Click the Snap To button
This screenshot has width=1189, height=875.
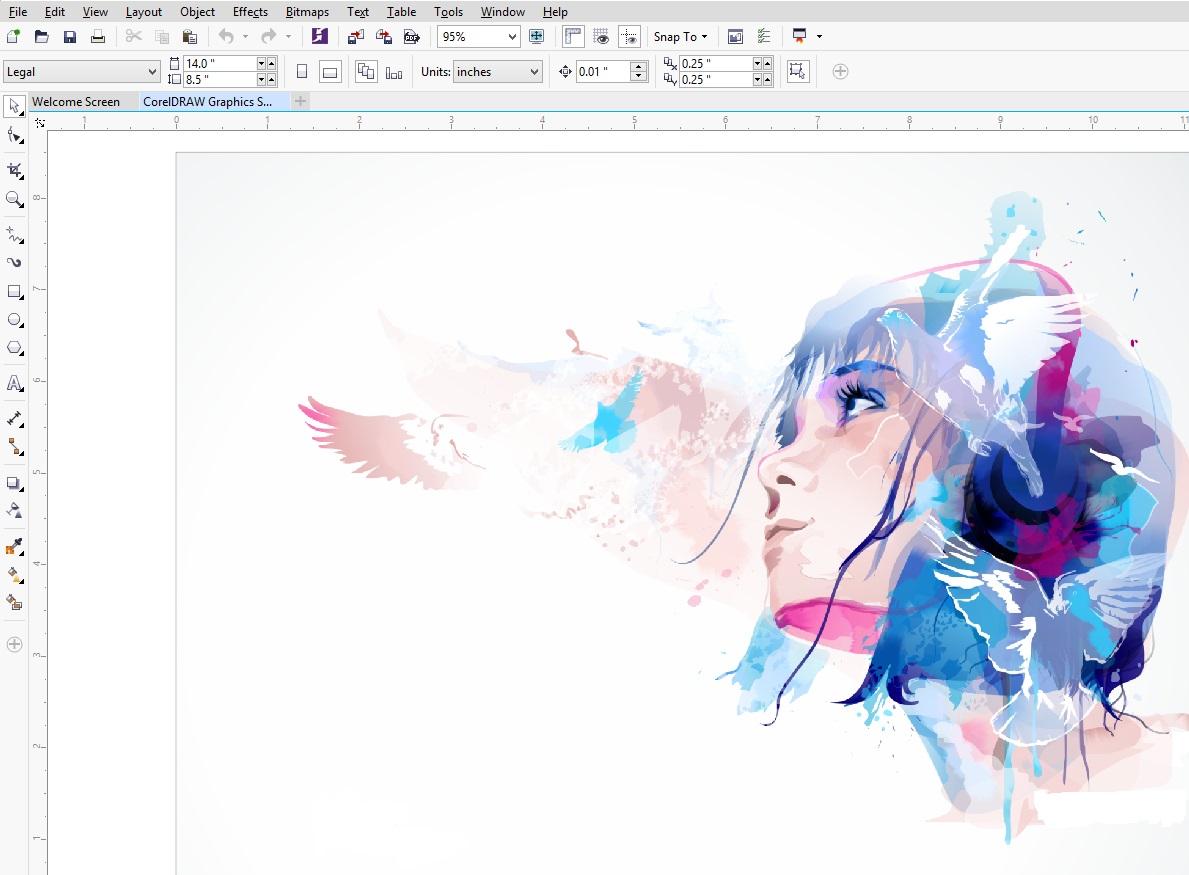pyautogui.click(x=680, y=36)
